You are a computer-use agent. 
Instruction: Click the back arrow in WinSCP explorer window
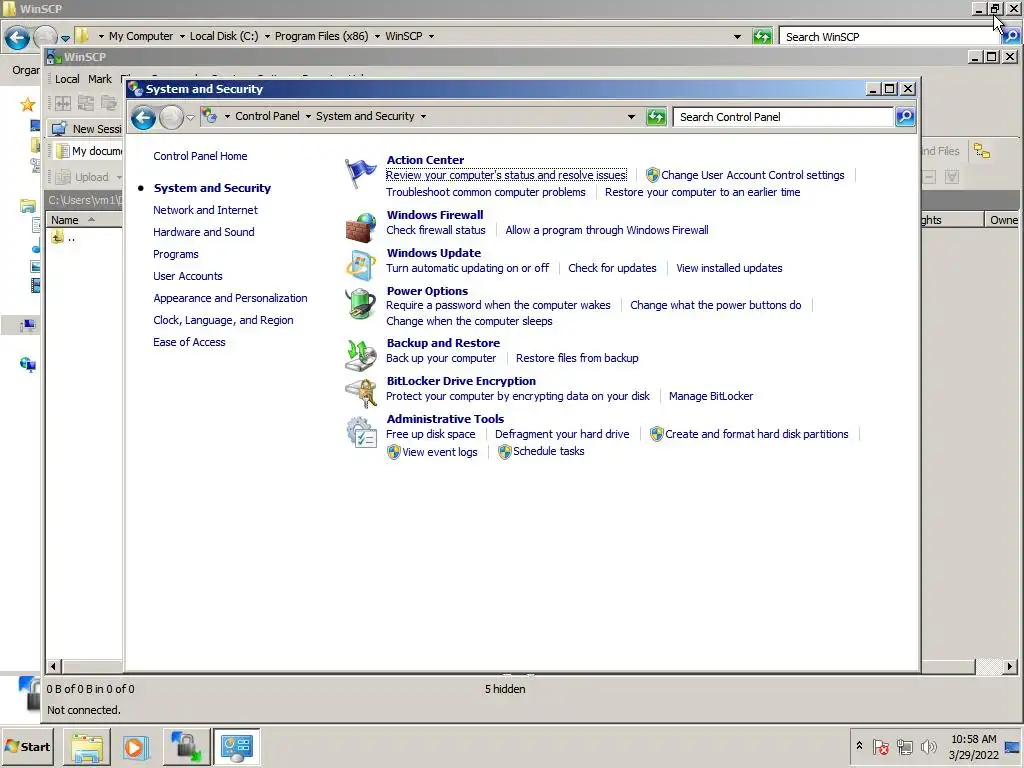[x=18, y=38]
